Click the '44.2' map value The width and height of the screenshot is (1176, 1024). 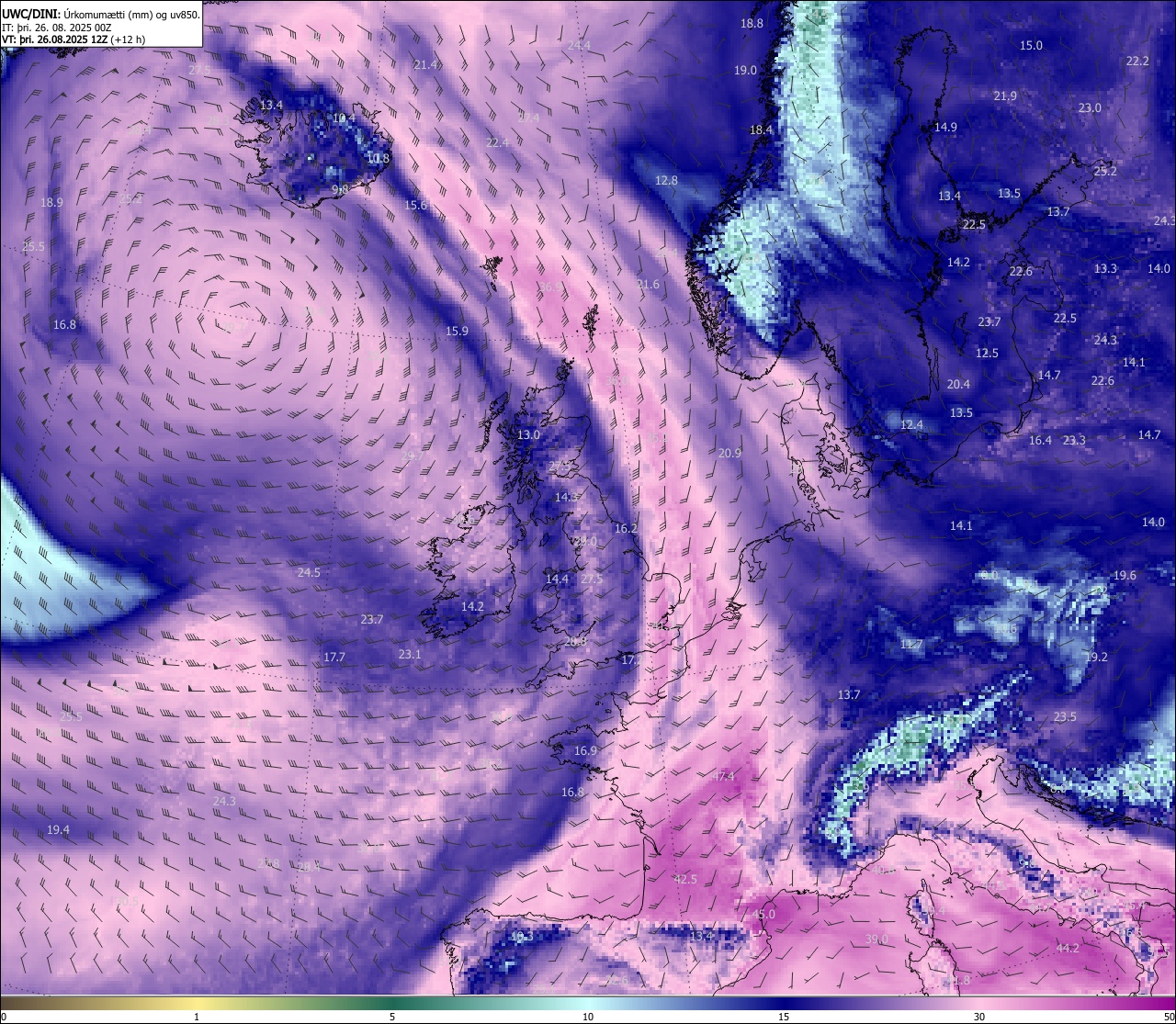pyautogui.click(x=1068, y=949)
